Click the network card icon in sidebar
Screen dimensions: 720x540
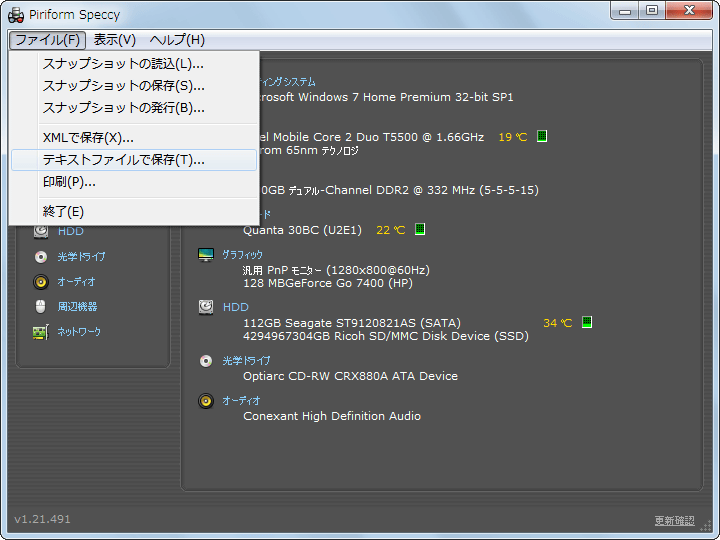41,332
